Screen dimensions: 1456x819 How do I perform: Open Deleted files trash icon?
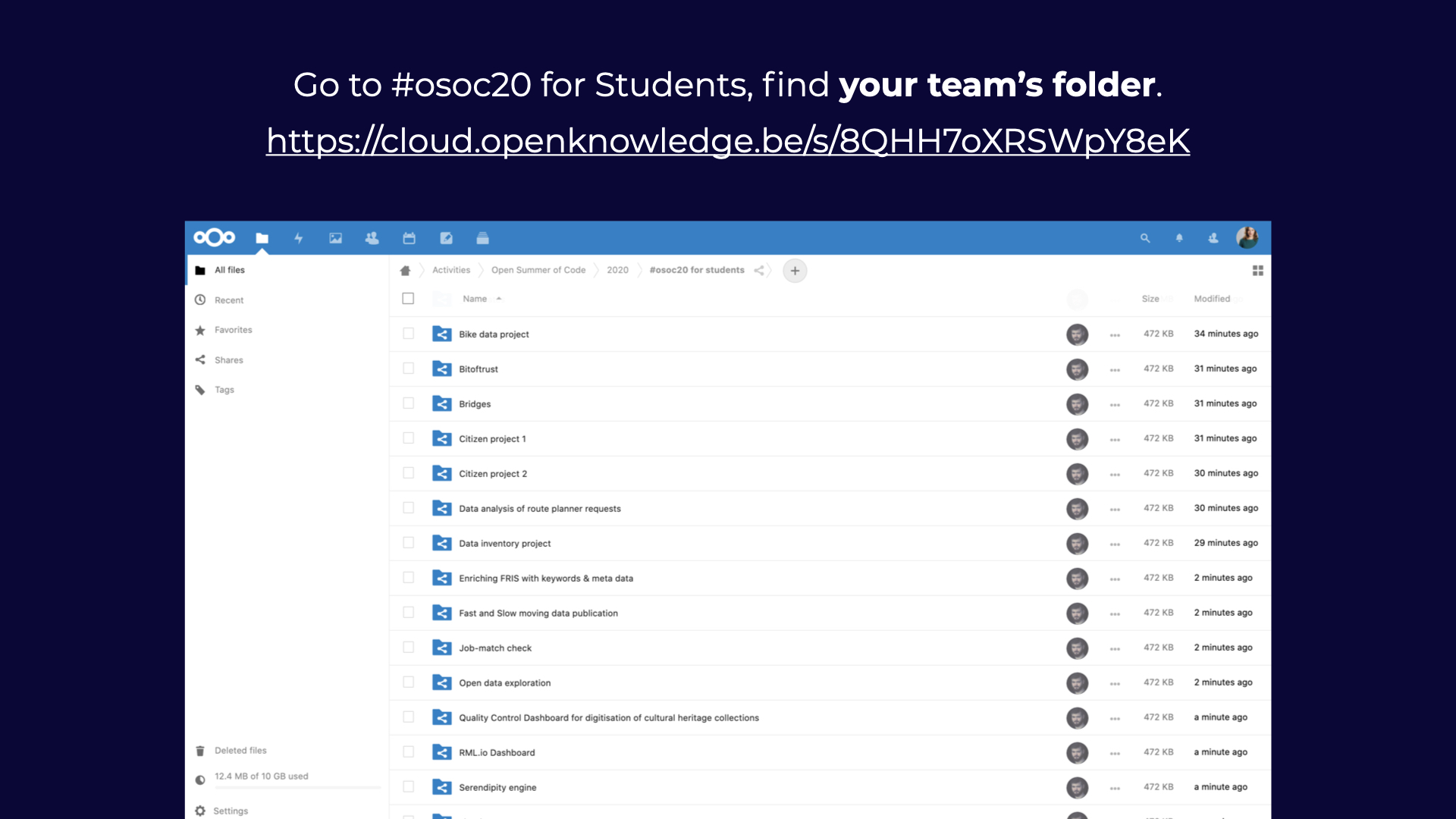200,751
